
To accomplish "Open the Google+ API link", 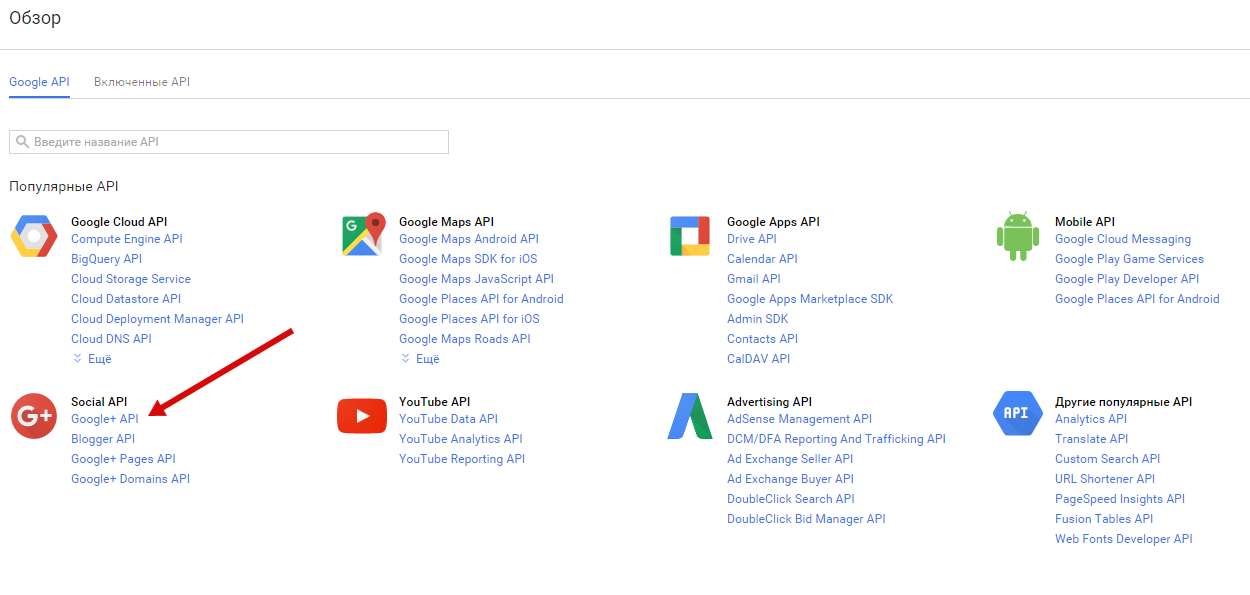I will 105,419.
